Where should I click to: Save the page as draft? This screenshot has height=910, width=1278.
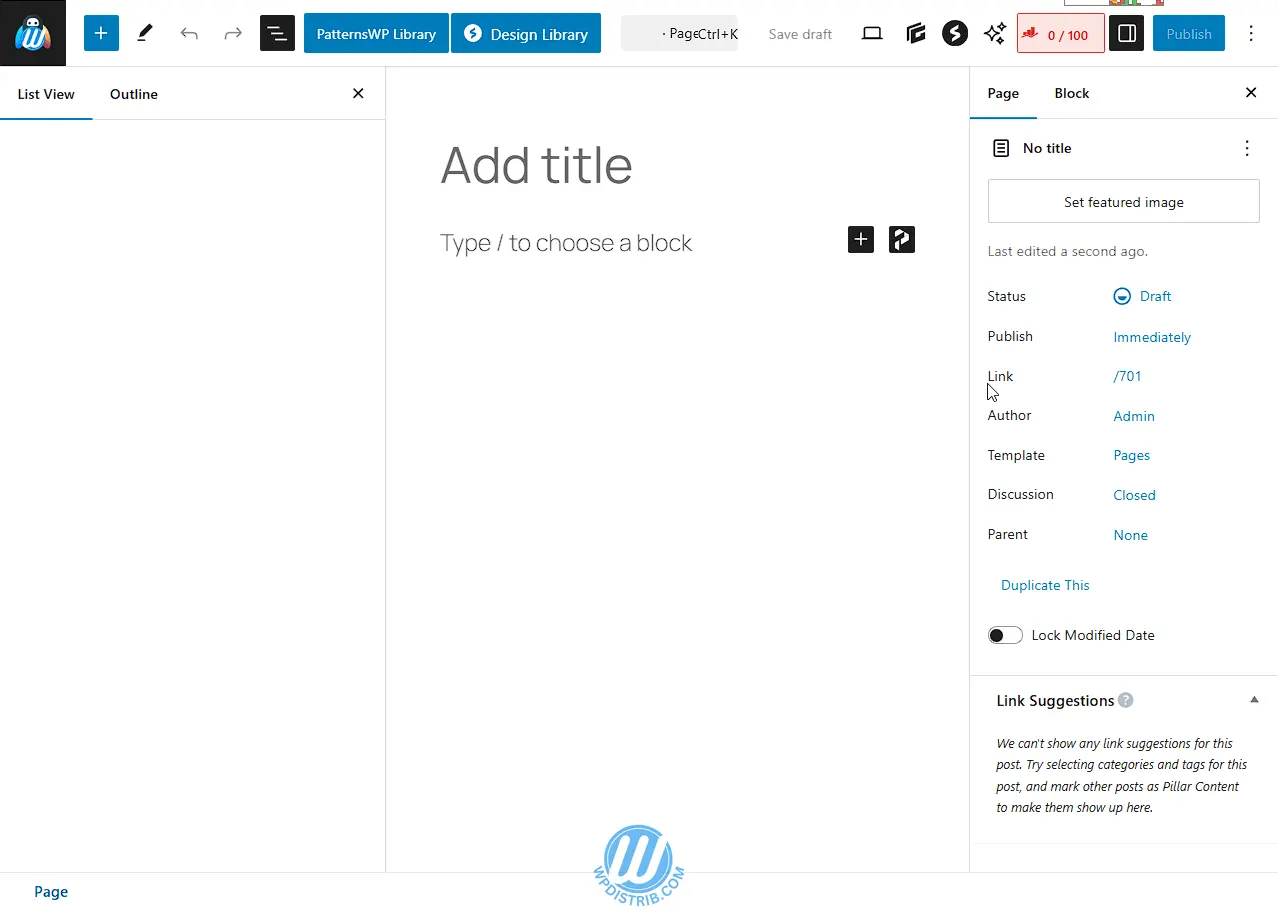click(x=800, y=33)
